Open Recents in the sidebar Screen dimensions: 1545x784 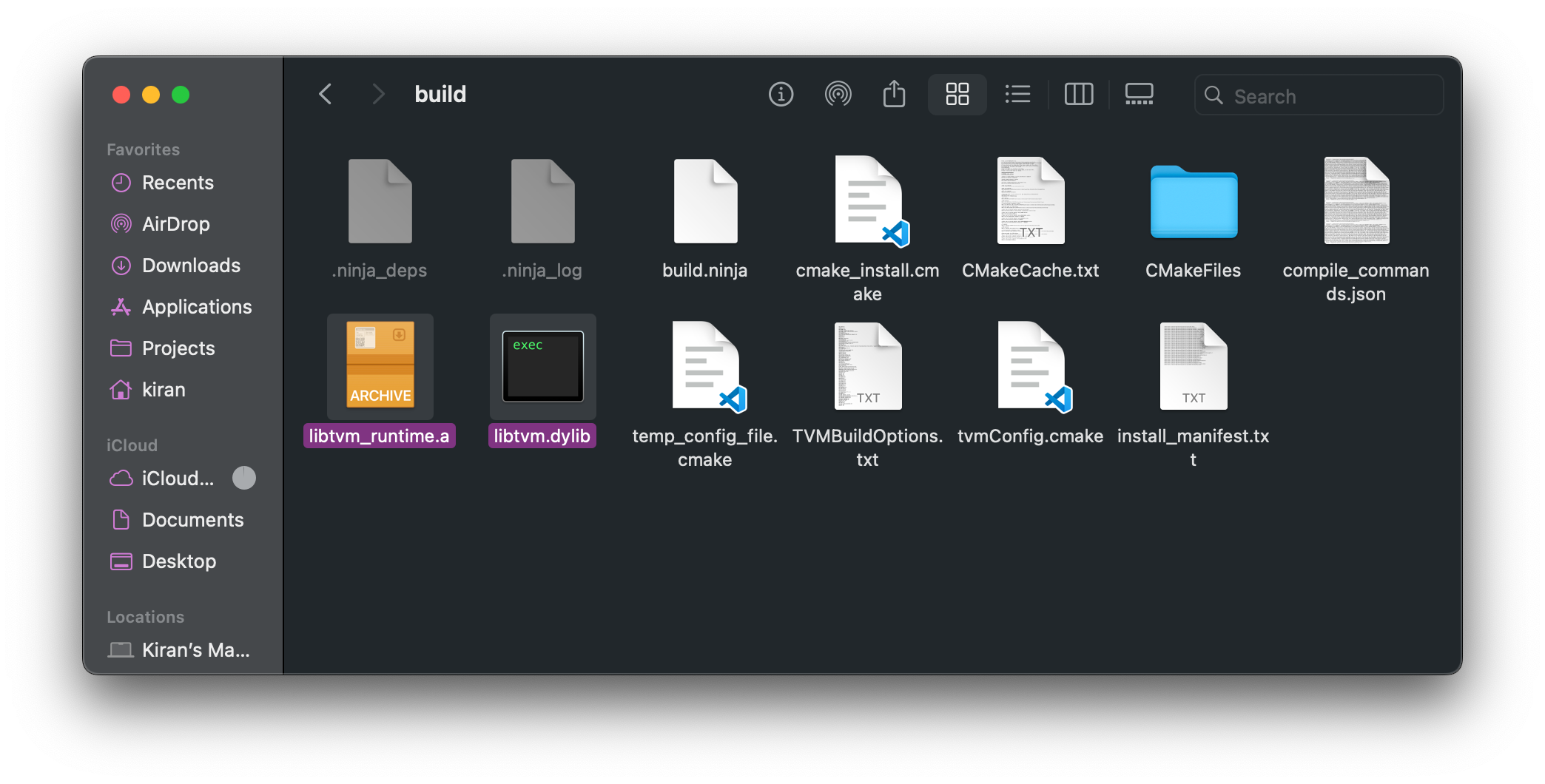point(178,183)
